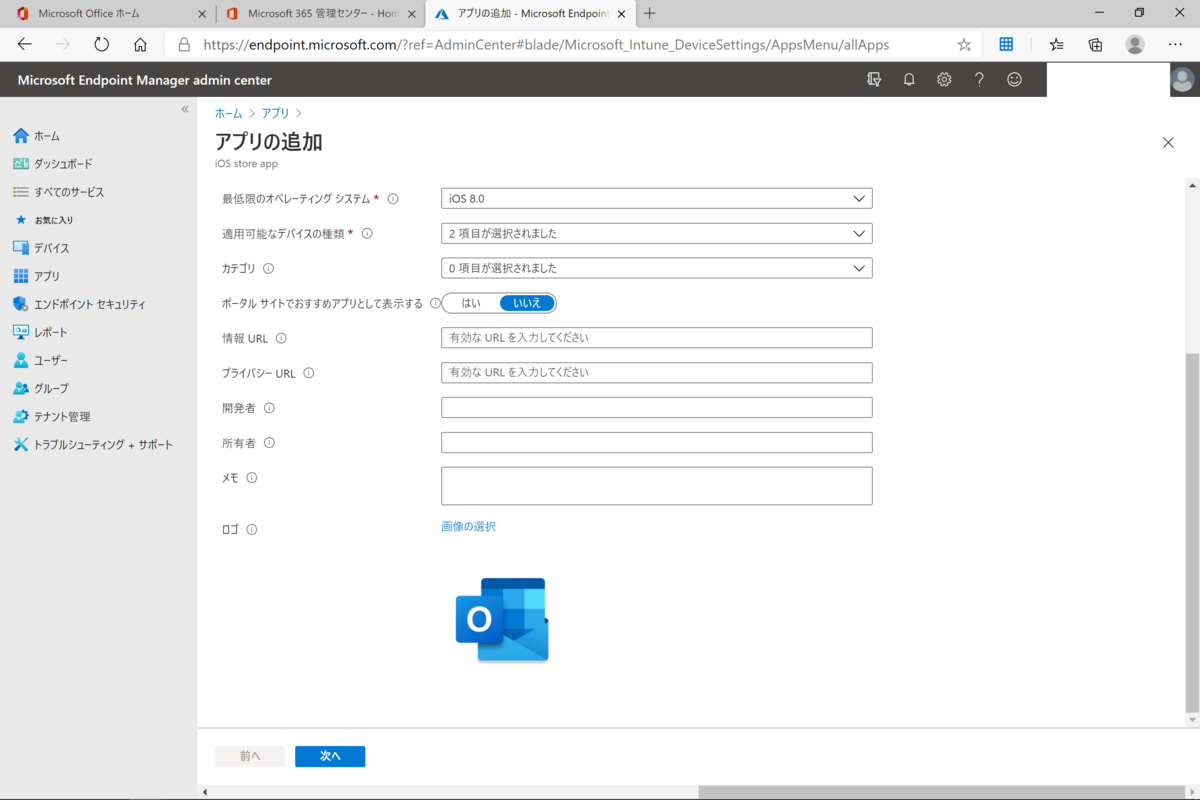This screenshot has height=800, width=1200.
Task: Click the 画像の選択 link for the logo
Action: coord(468,526)
